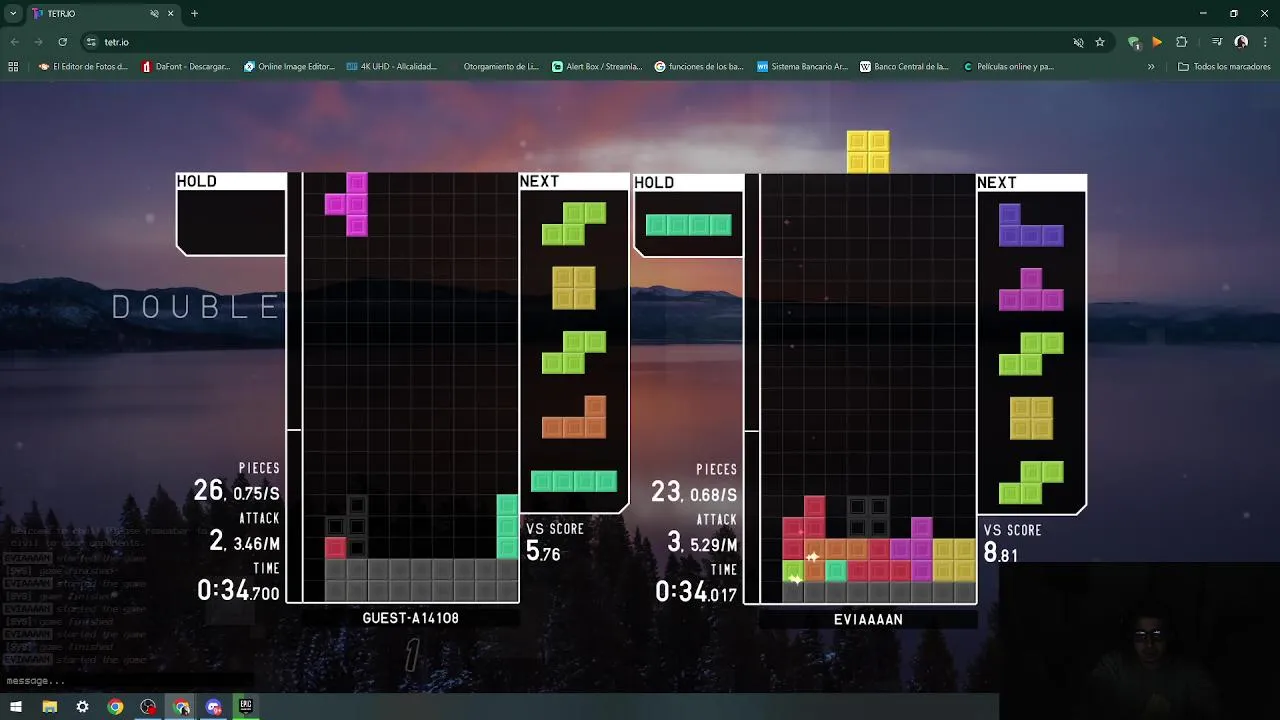
Task: Open the DaFont bookmark
Action: tap(186, 67)
